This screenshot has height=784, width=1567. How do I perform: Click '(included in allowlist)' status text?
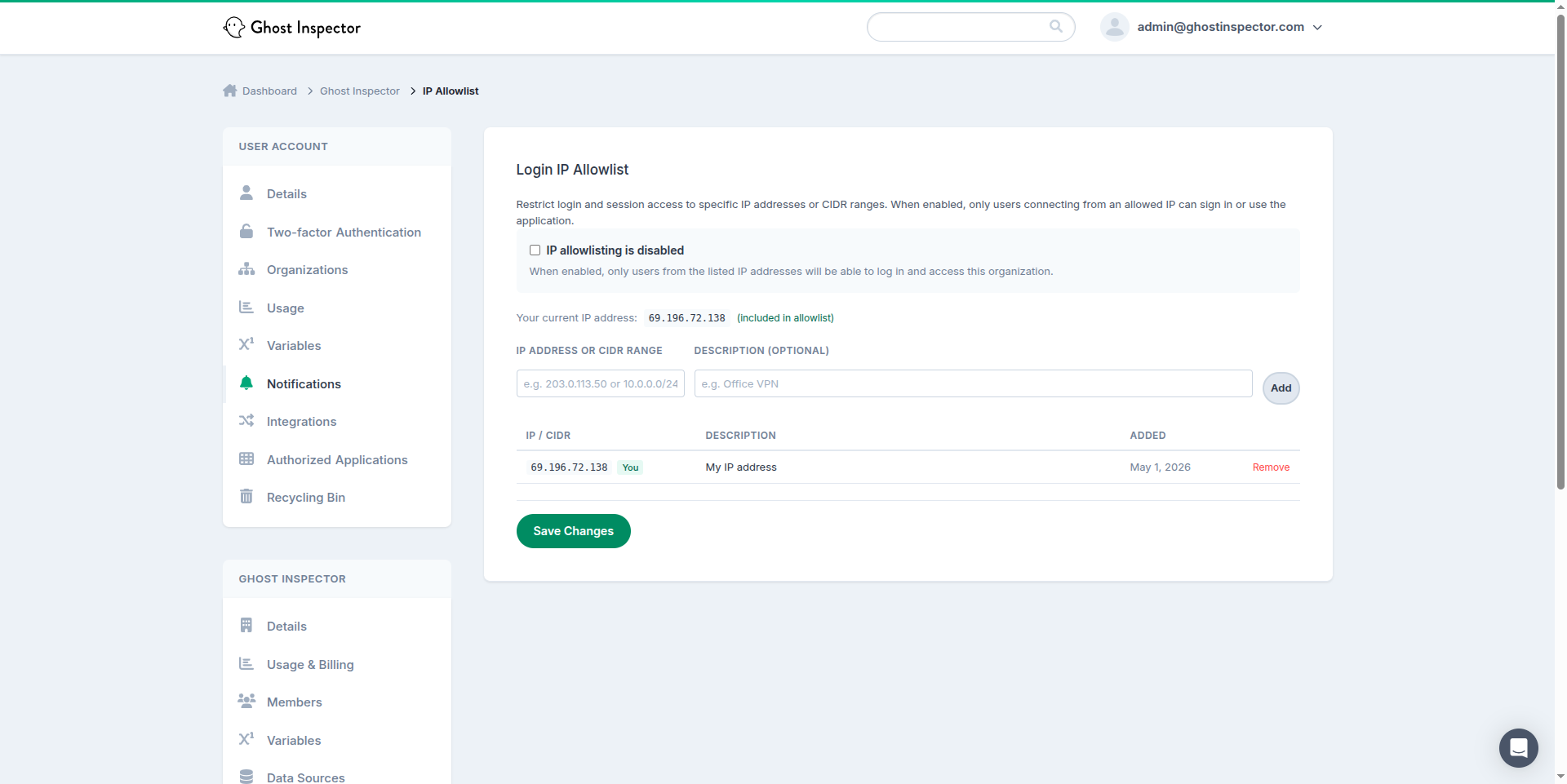pos(785,318)
